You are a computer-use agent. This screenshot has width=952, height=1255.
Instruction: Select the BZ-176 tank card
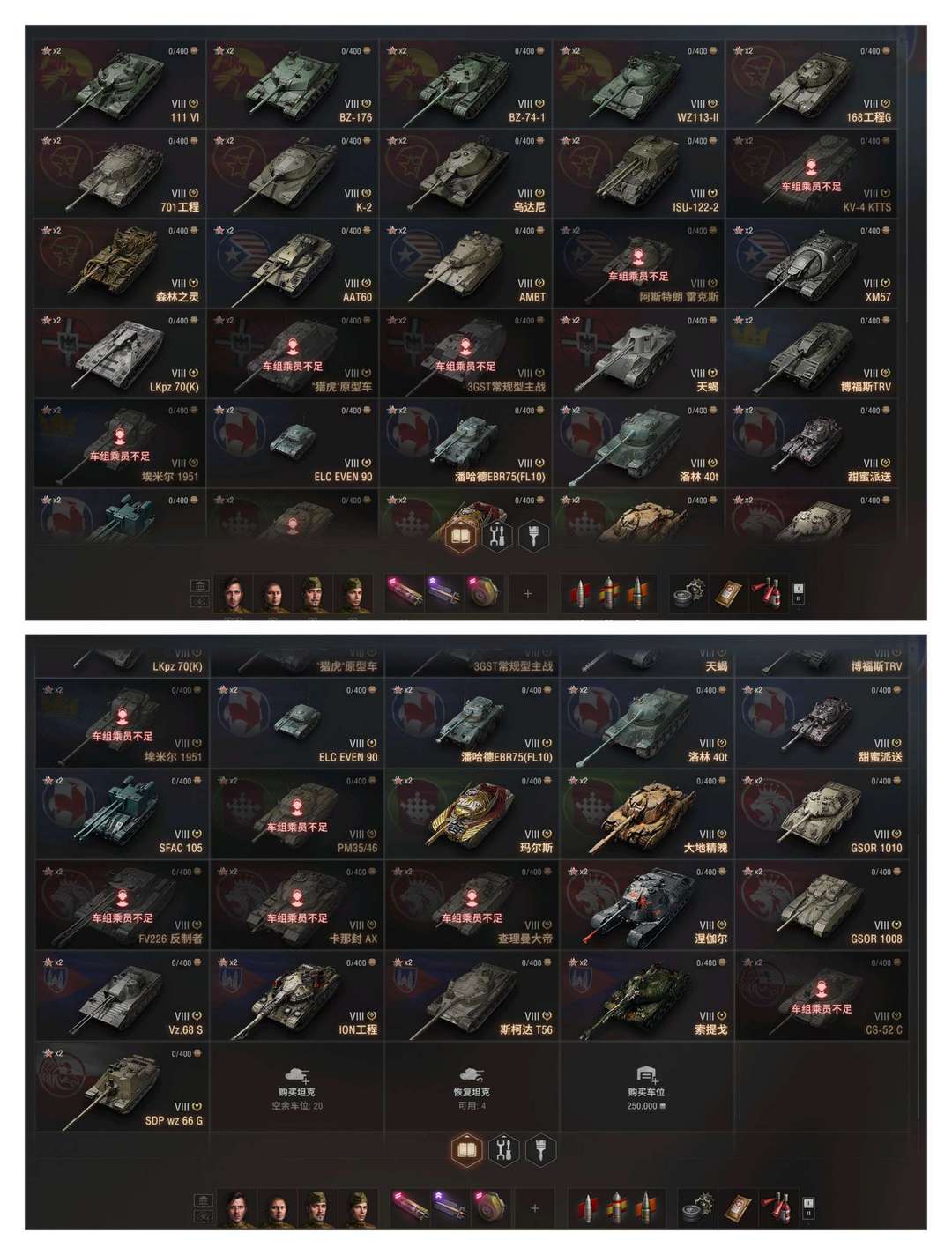[292, 84]
